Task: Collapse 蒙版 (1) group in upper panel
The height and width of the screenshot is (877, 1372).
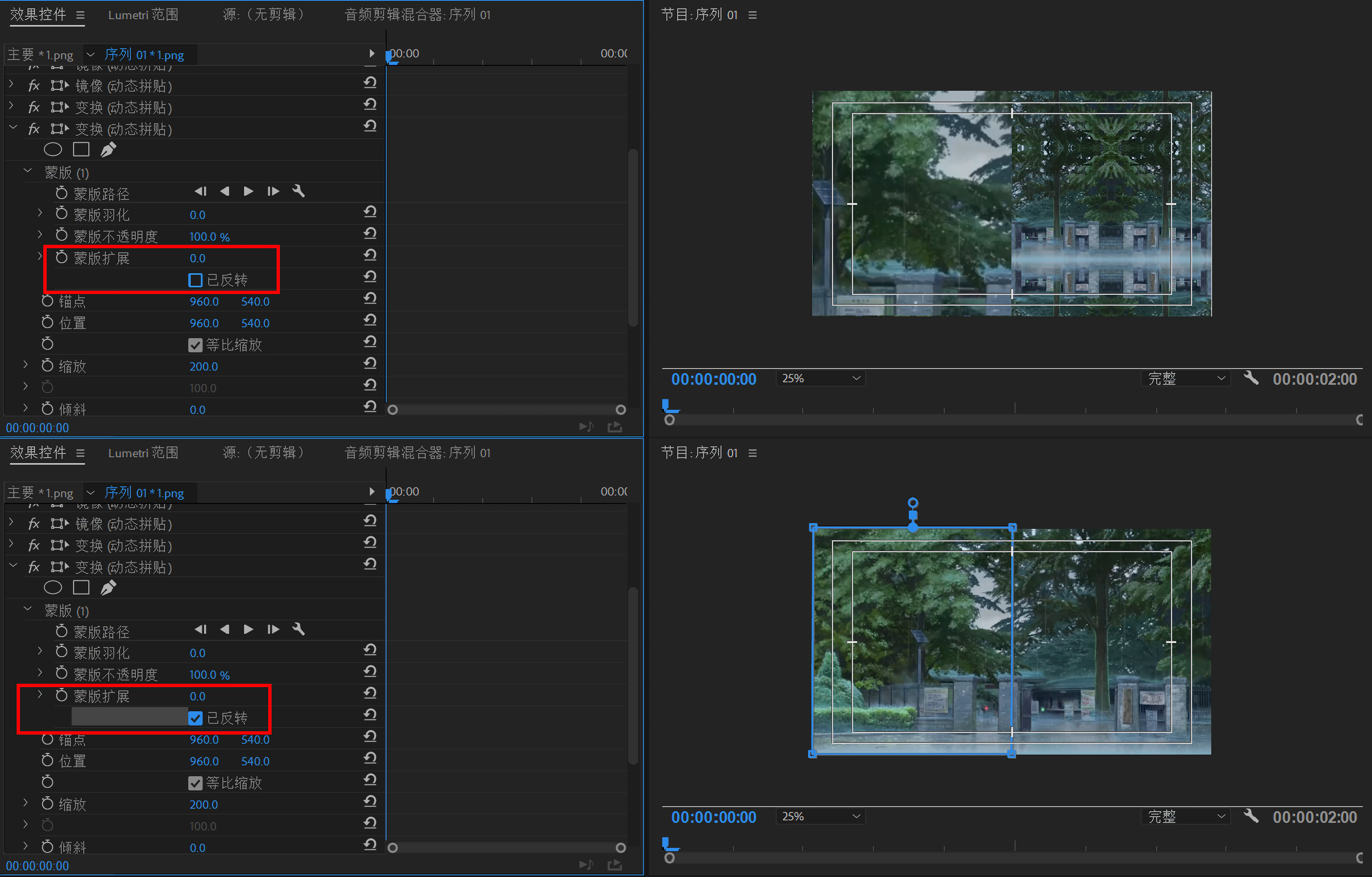Action: point(27,170)
